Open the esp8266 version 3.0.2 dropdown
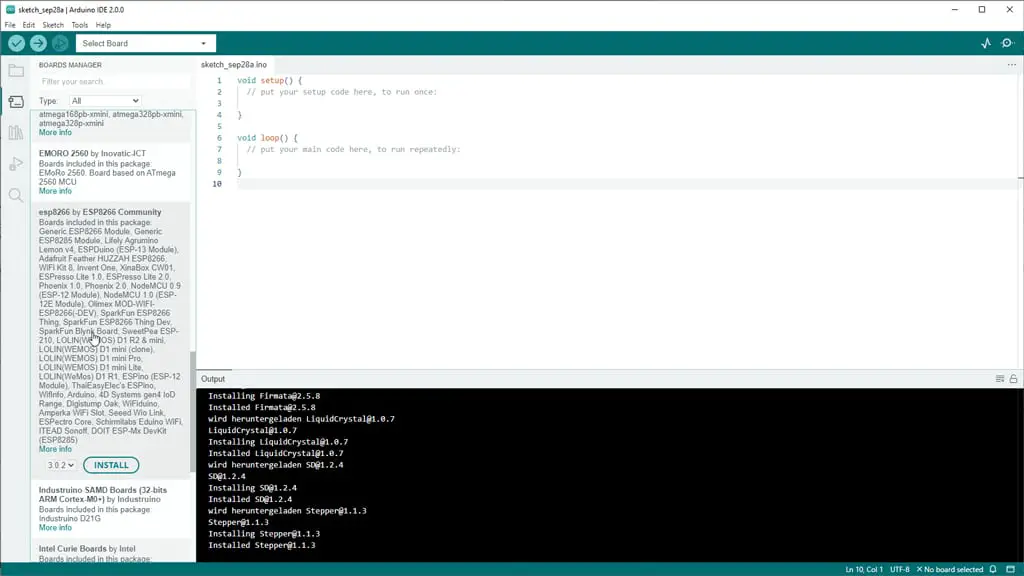Image resolution: width=1024 pixels, height=576 pixels. pyautogui.click(x=60, y=465)
